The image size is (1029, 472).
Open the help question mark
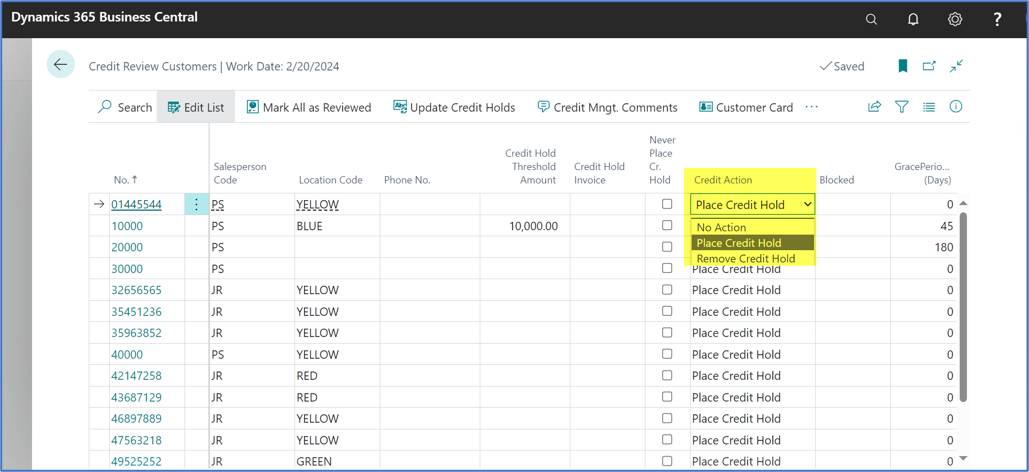(x=997, y=19)
